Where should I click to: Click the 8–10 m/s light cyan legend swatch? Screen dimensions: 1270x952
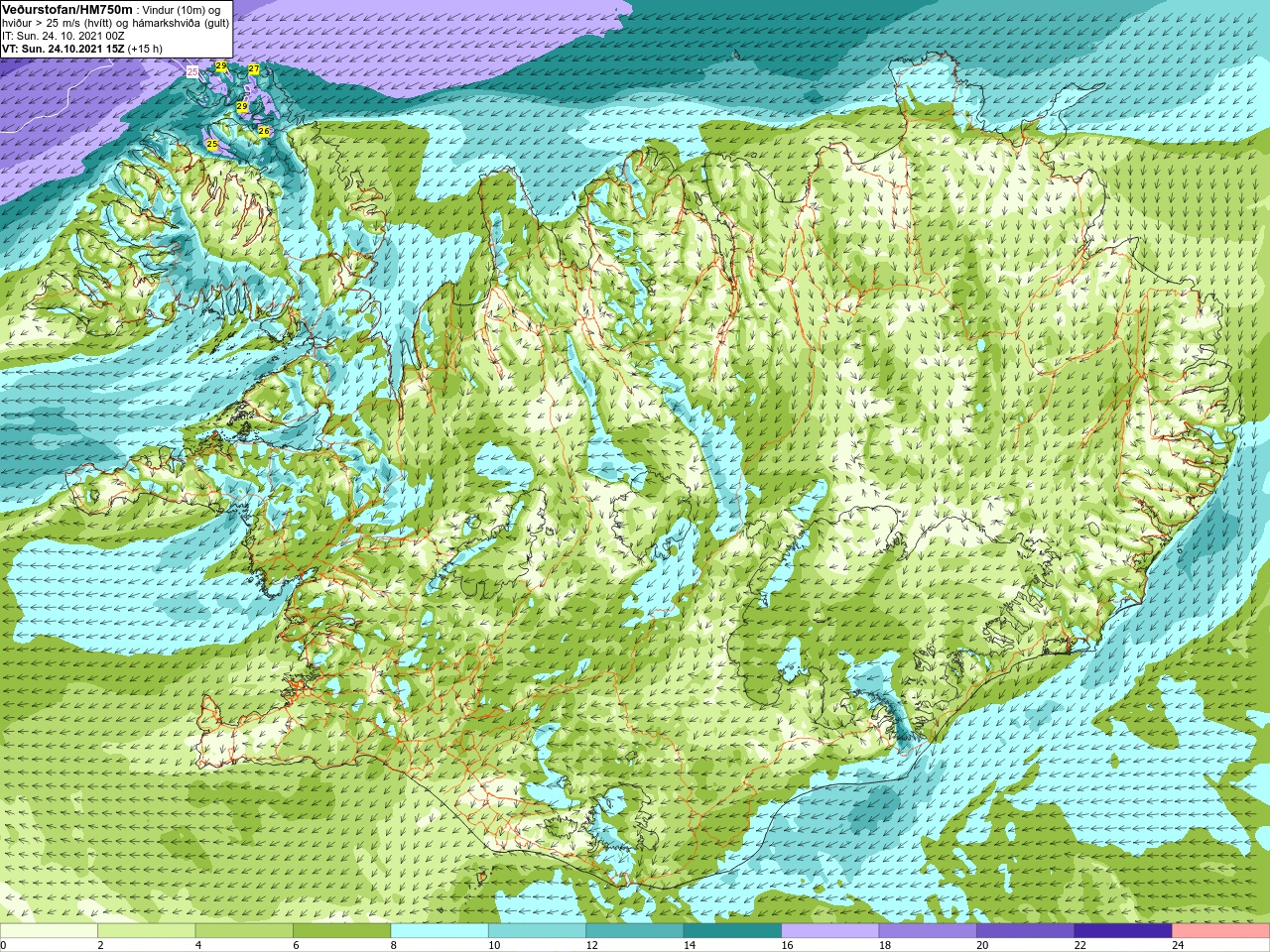440,931
